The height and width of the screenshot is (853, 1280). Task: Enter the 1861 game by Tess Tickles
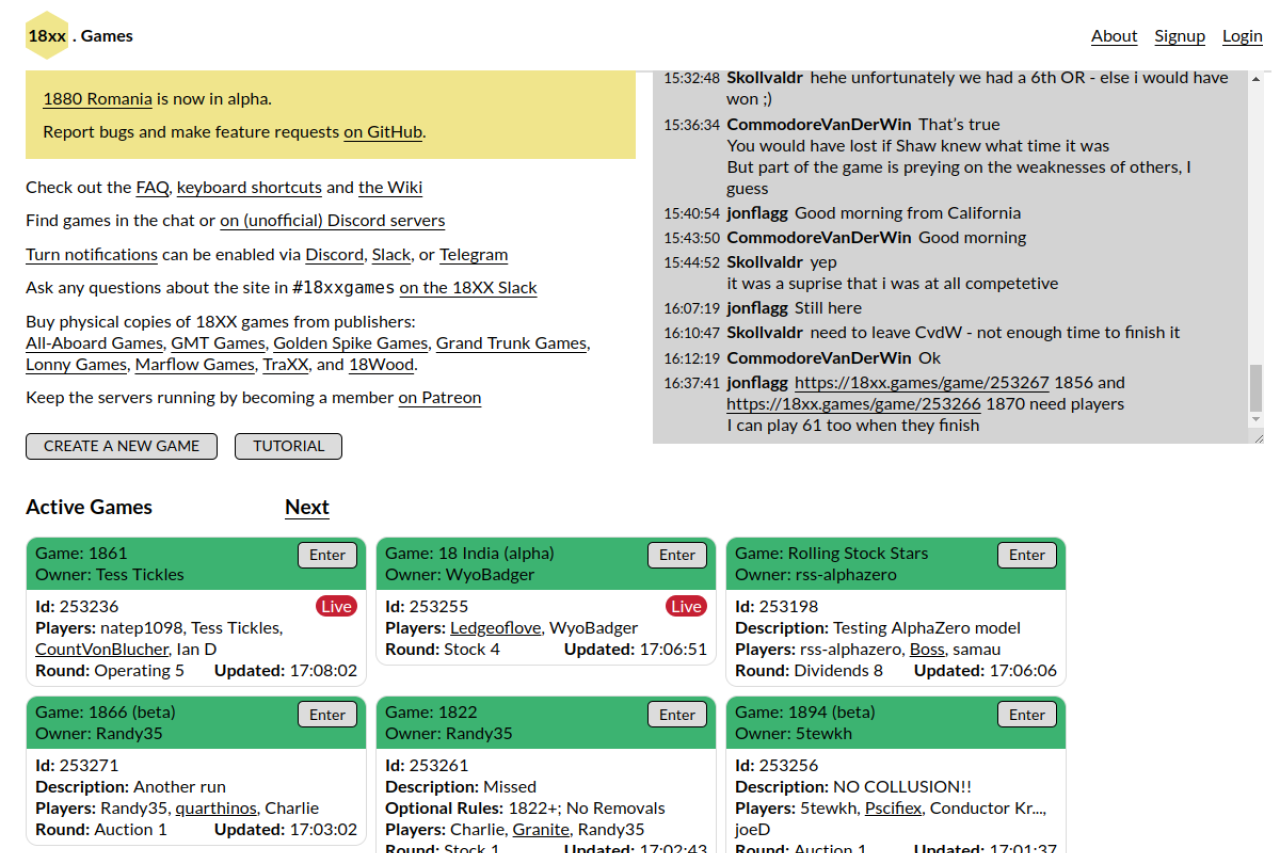tap(327, 555)
